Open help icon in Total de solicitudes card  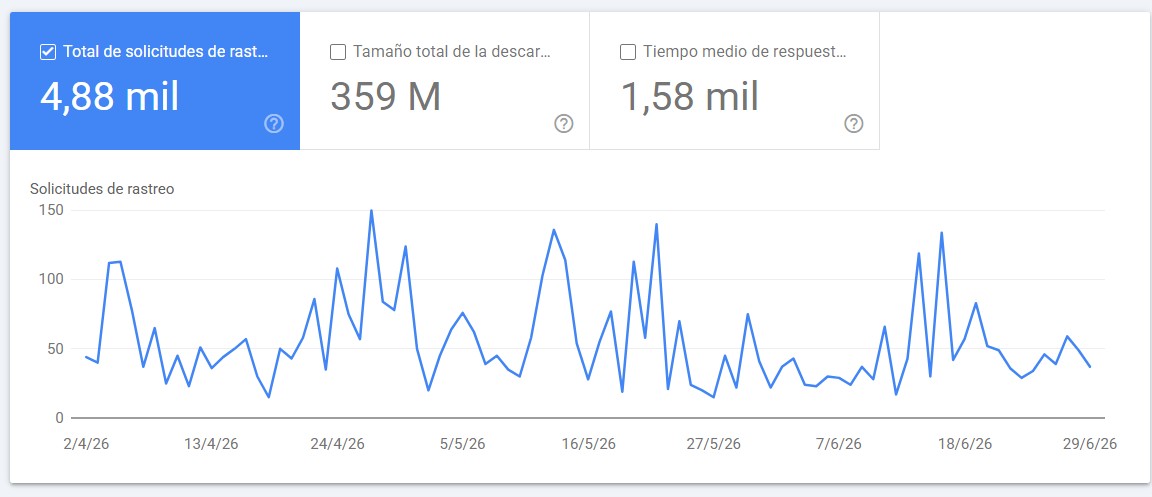tap(274, 124)
